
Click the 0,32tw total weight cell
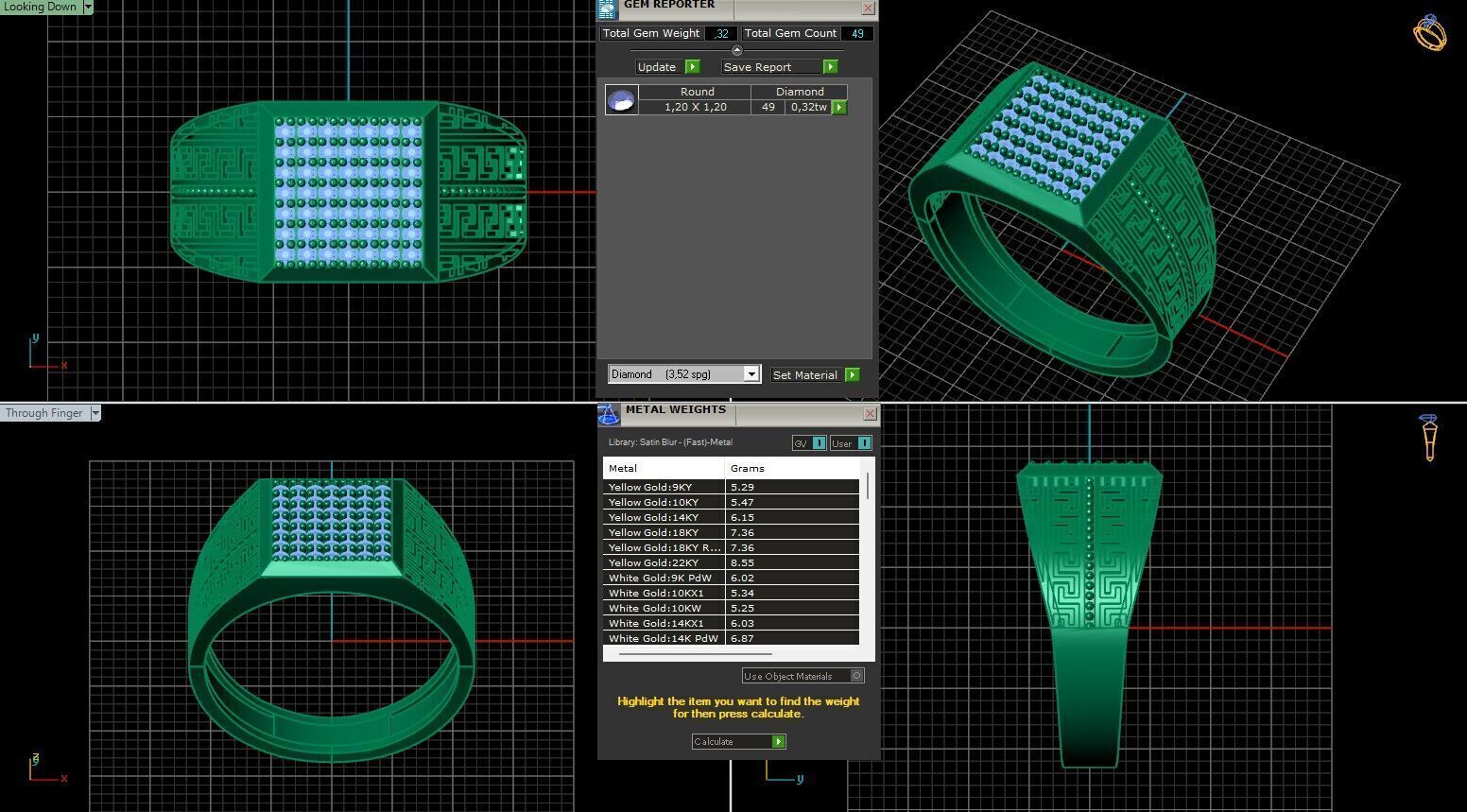(x=808, y=108)
